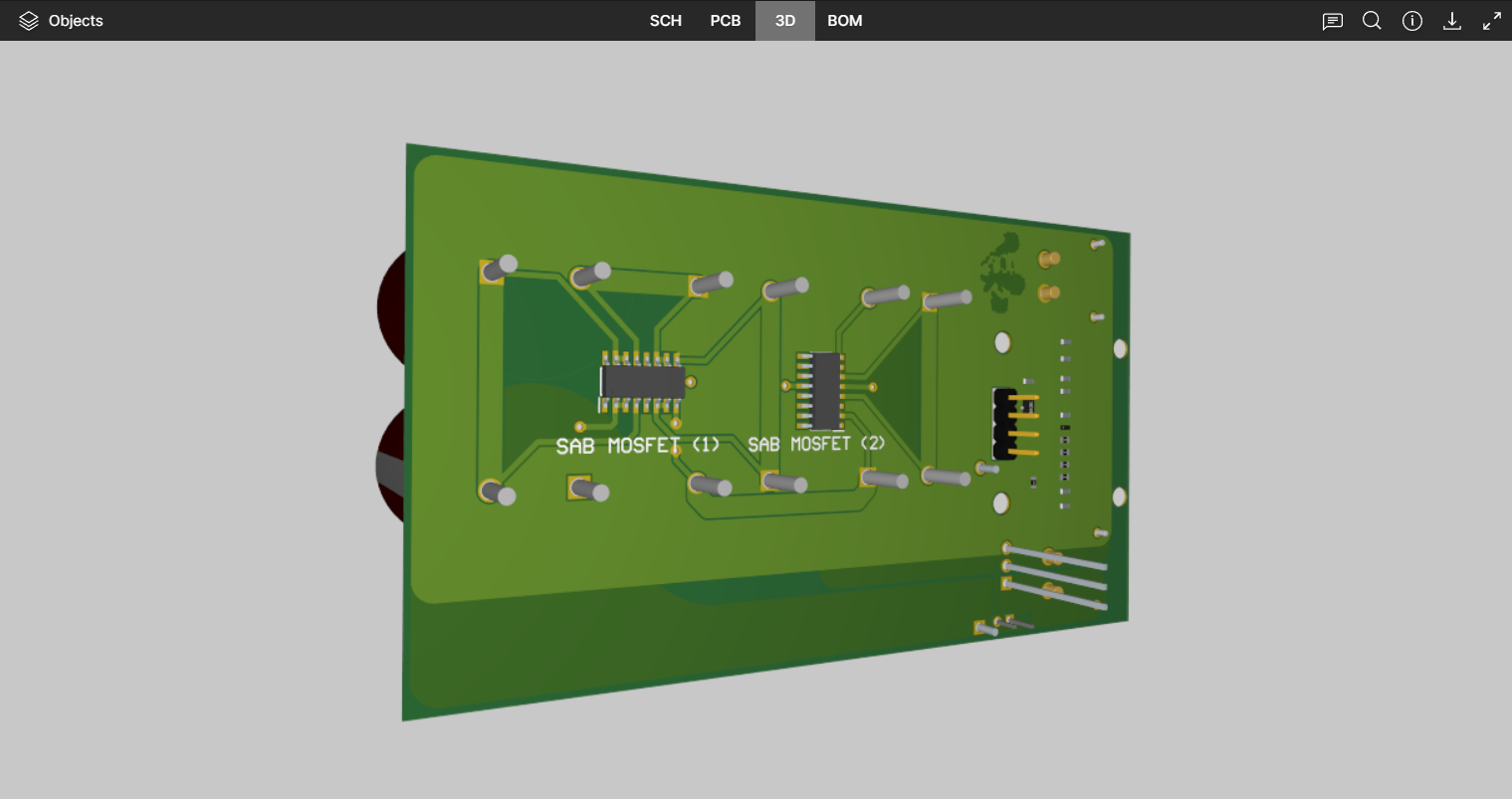
Task: Switch to the BOM tab
Action: pos(844,20)
